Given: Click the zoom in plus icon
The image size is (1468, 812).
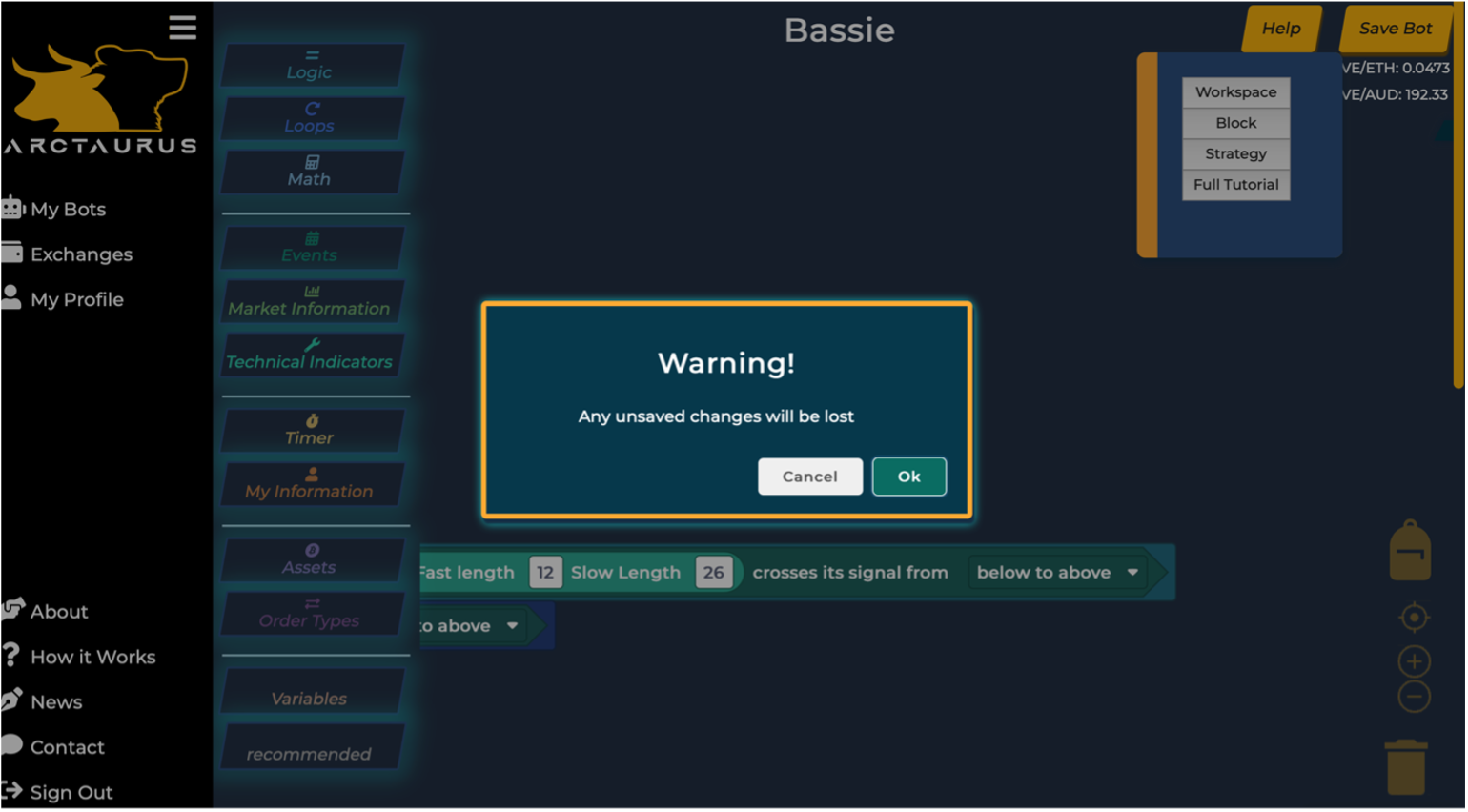Looking at the screenshot, I should tap(1414, 661).
